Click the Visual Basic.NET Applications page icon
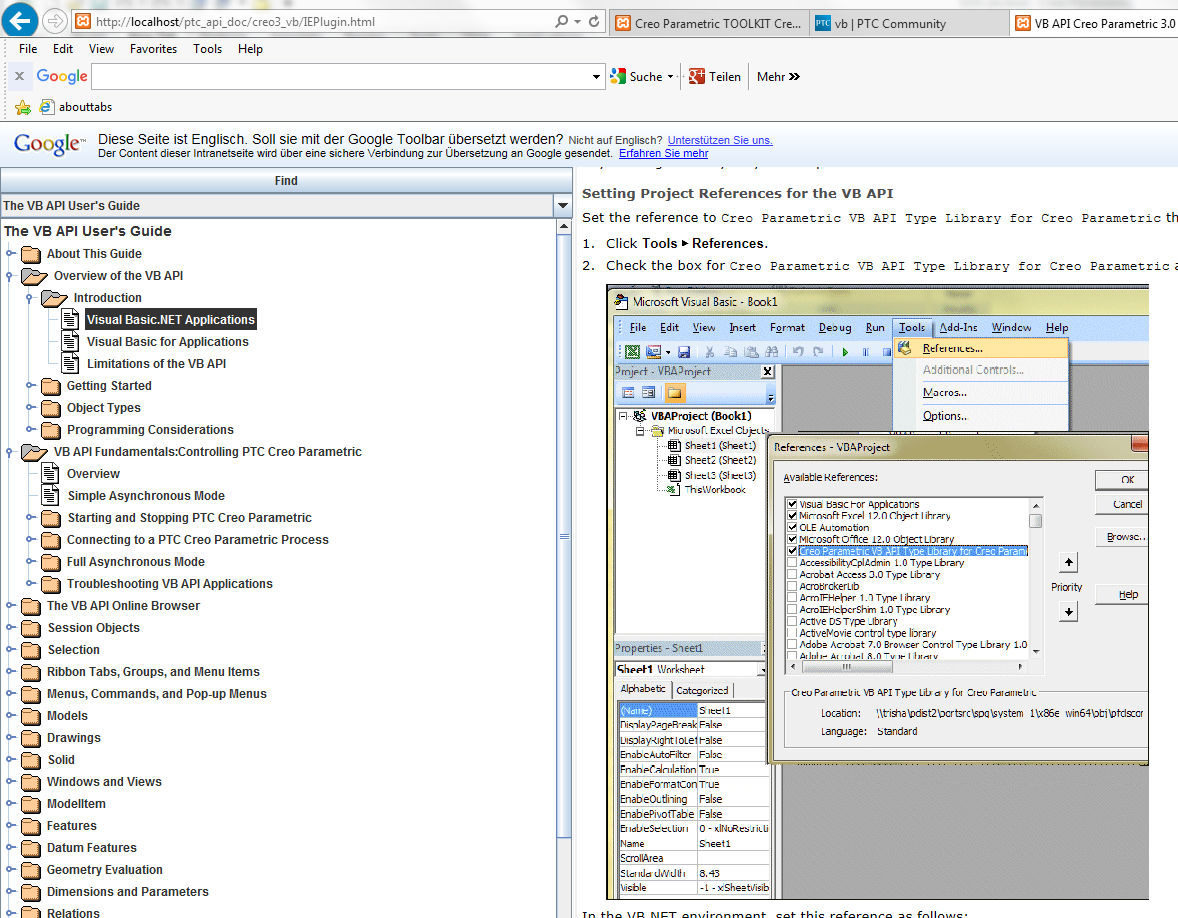 70,319
